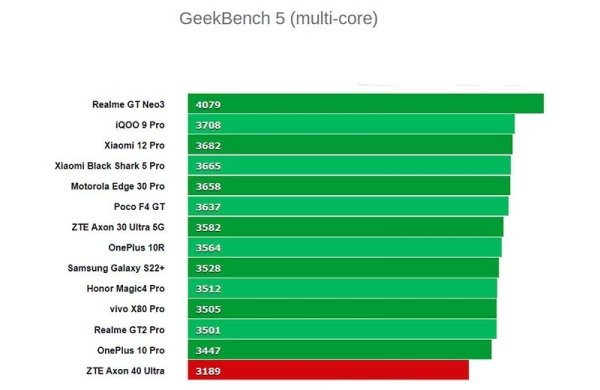Select the 3189 score on red bar

tap(208, 371)
